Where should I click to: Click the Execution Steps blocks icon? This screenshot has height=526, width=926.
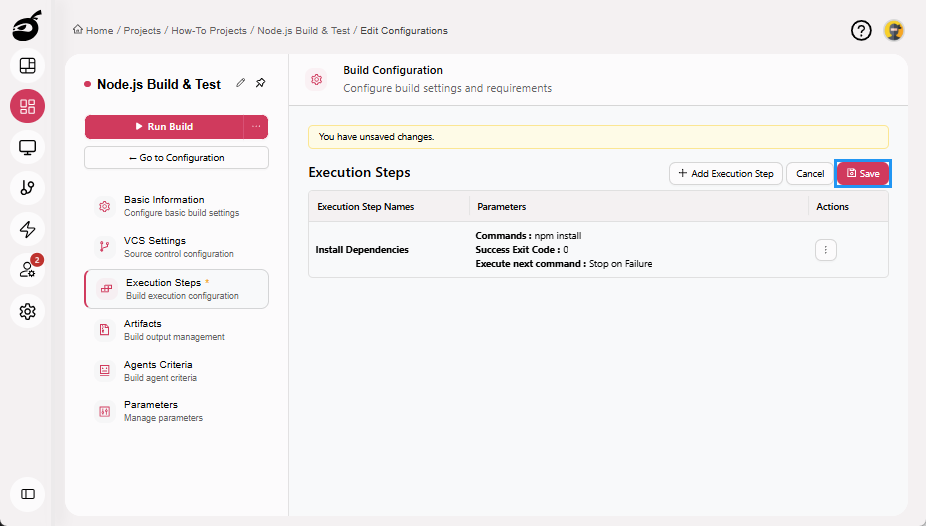pos(106,289)
